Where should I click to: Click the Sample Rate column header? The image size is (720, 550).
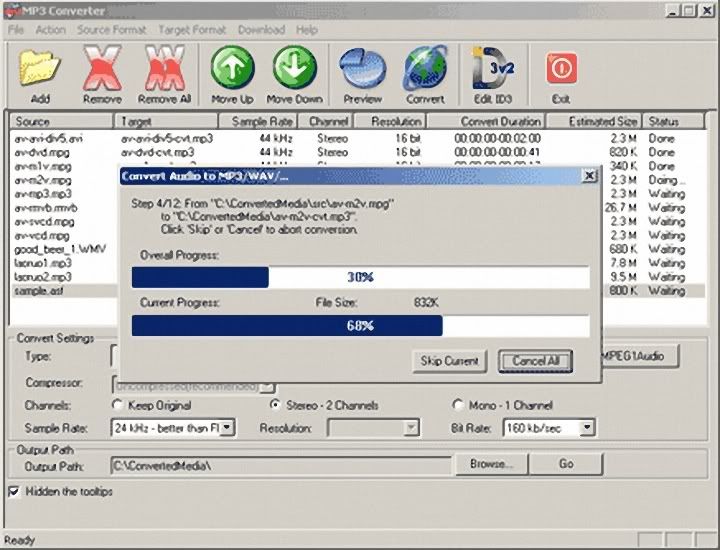[259, 121]
